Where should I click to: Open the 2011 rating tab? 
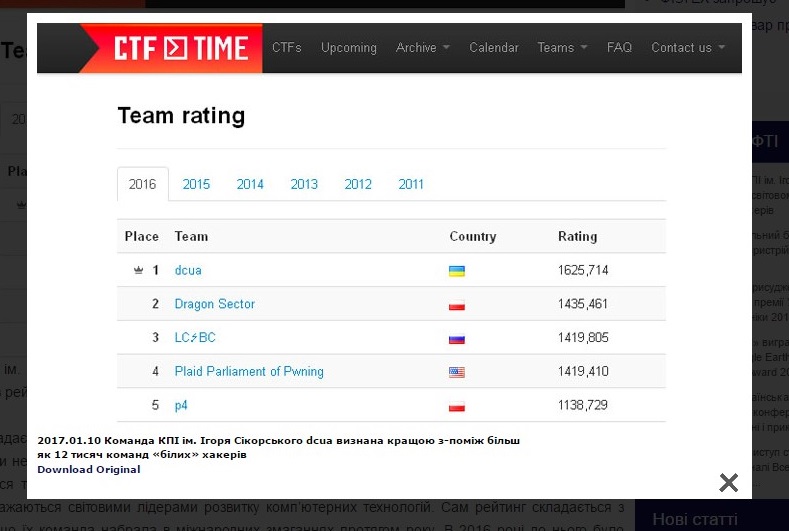pos(411,184)
